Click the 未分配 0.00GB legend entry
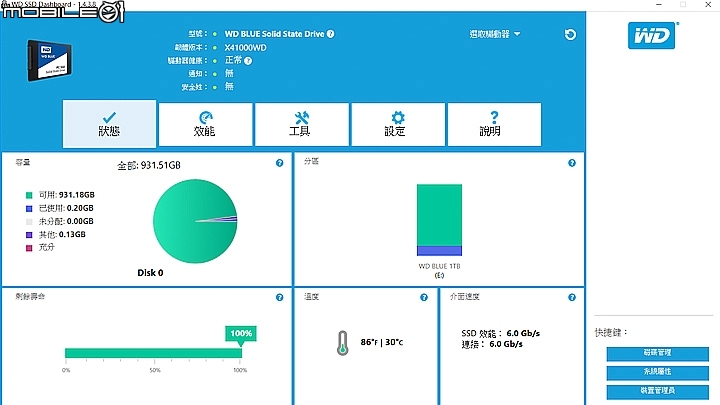The height and width of the screenshot is (405, 720). coord(66,221)
